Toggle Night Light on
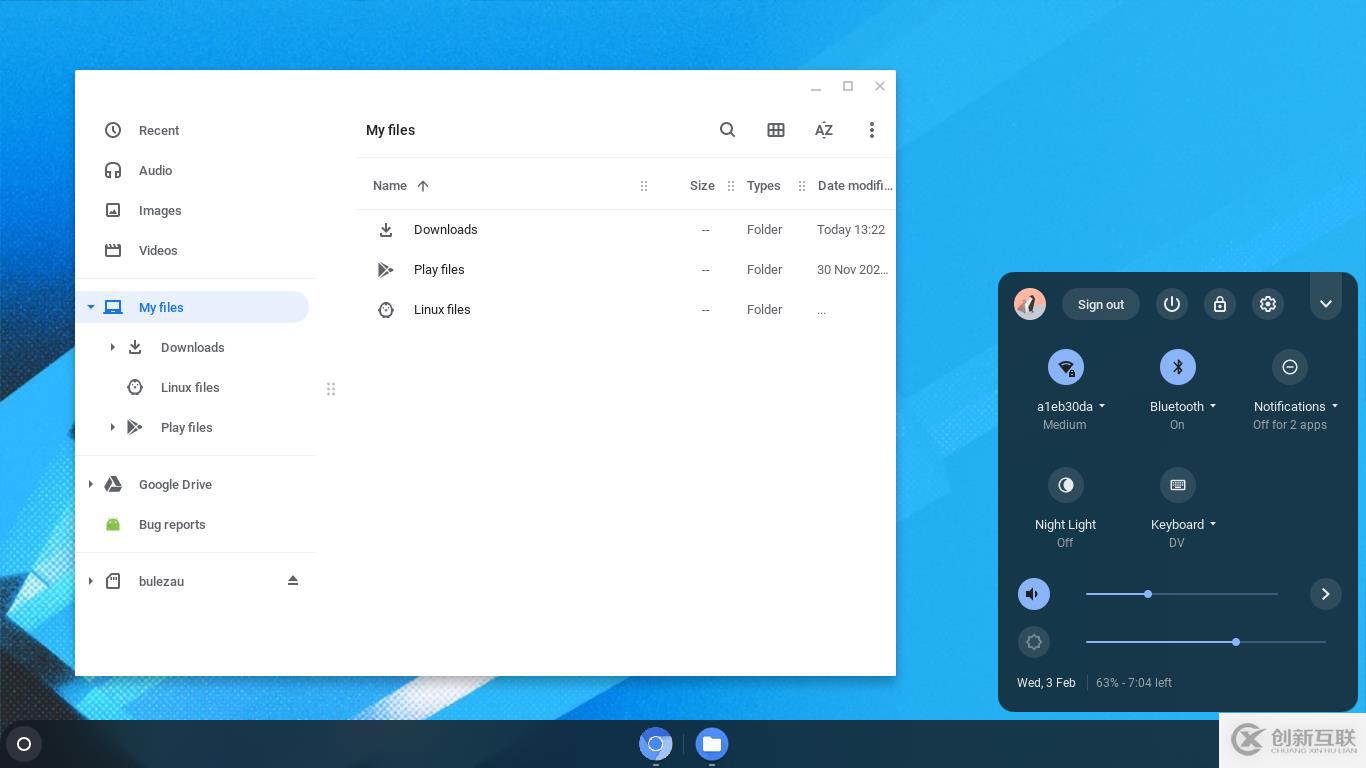This screenshot has height=768, width=1366. pos(1066,485)
